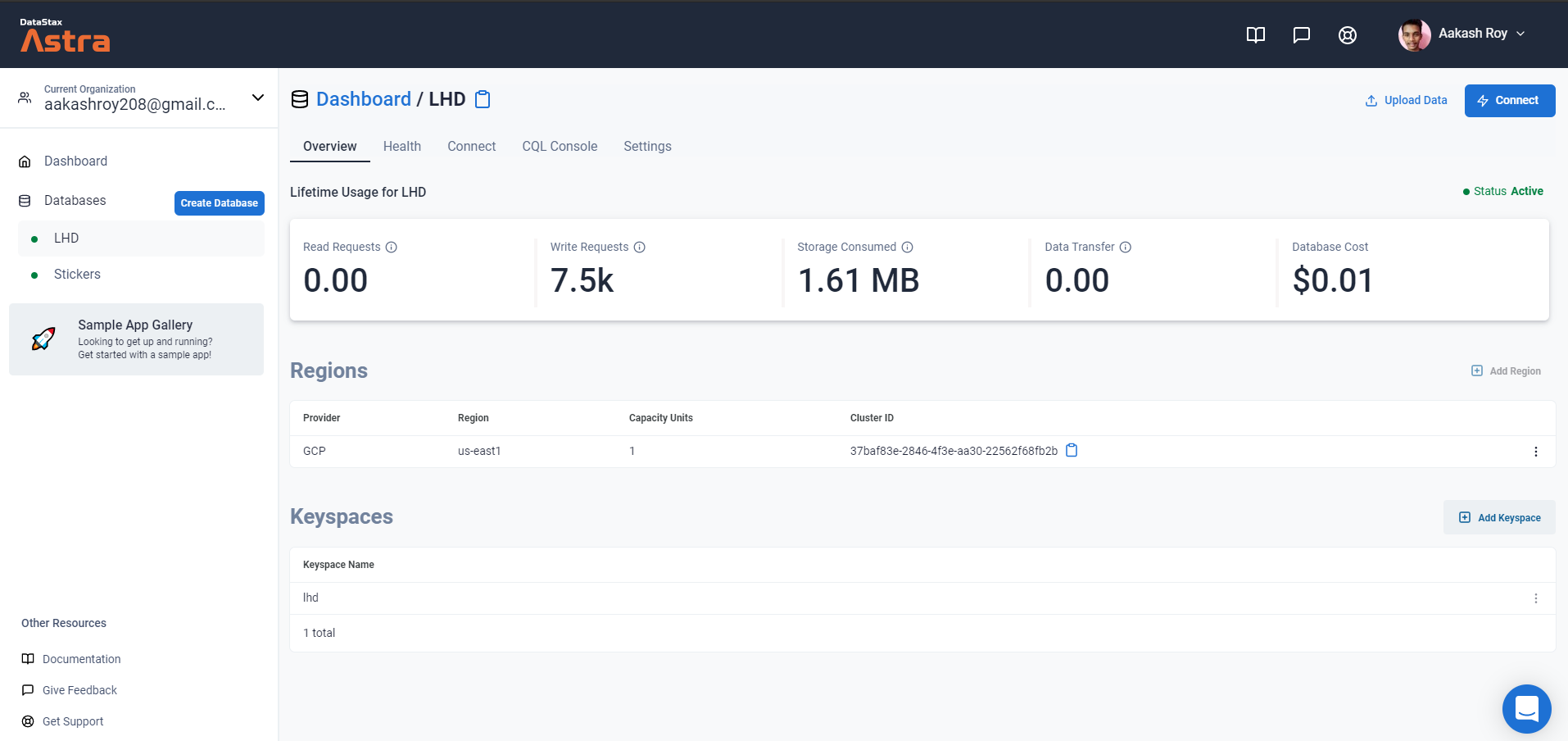Screen dimensions: 1568x741
Task: Switch to the Health tab
Action: [402, 147]
